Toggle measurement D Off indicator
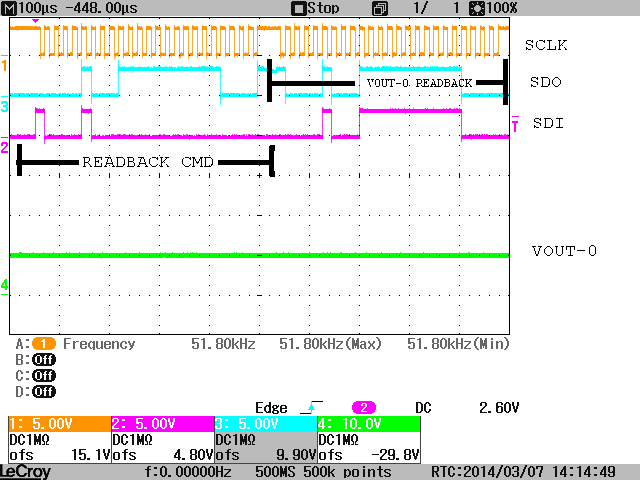The image size is (640, 480). [x=44, y=391]
